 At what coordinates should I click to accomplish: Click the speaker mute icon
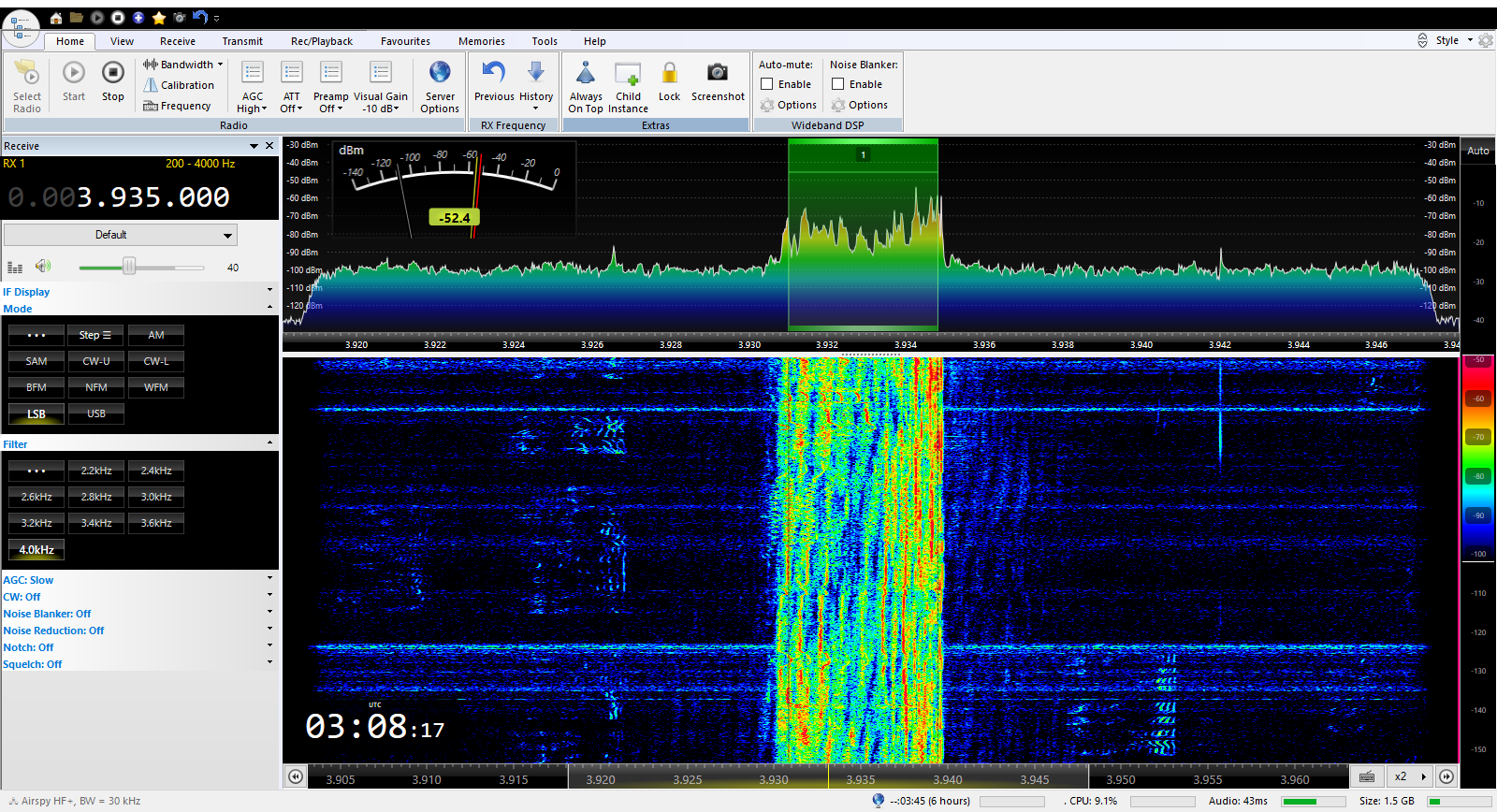(x=43, y=267)
